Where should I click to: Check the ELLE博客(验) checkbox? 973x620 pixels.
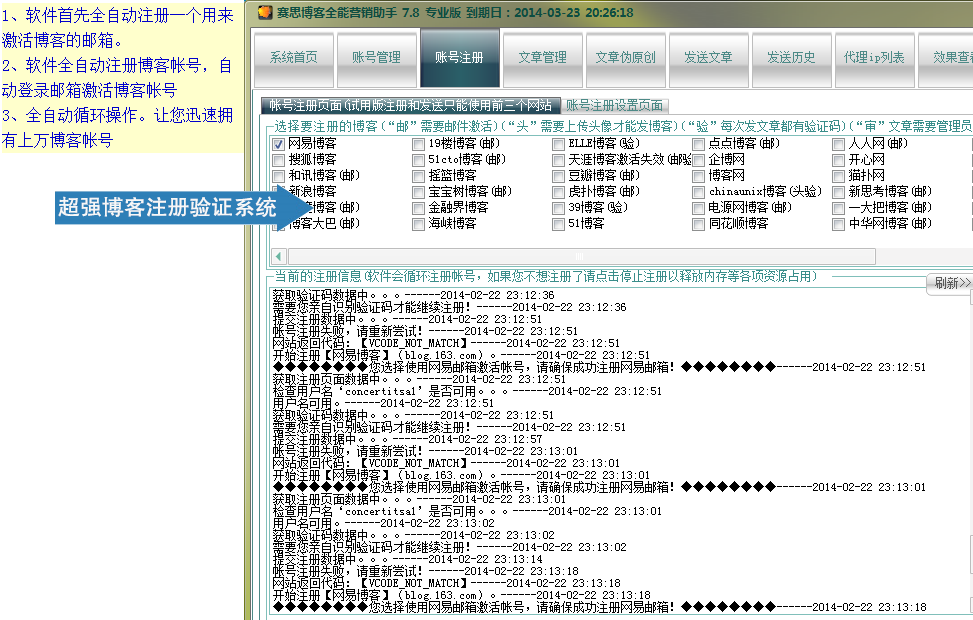pyautogui.click(x=558, y=144)
